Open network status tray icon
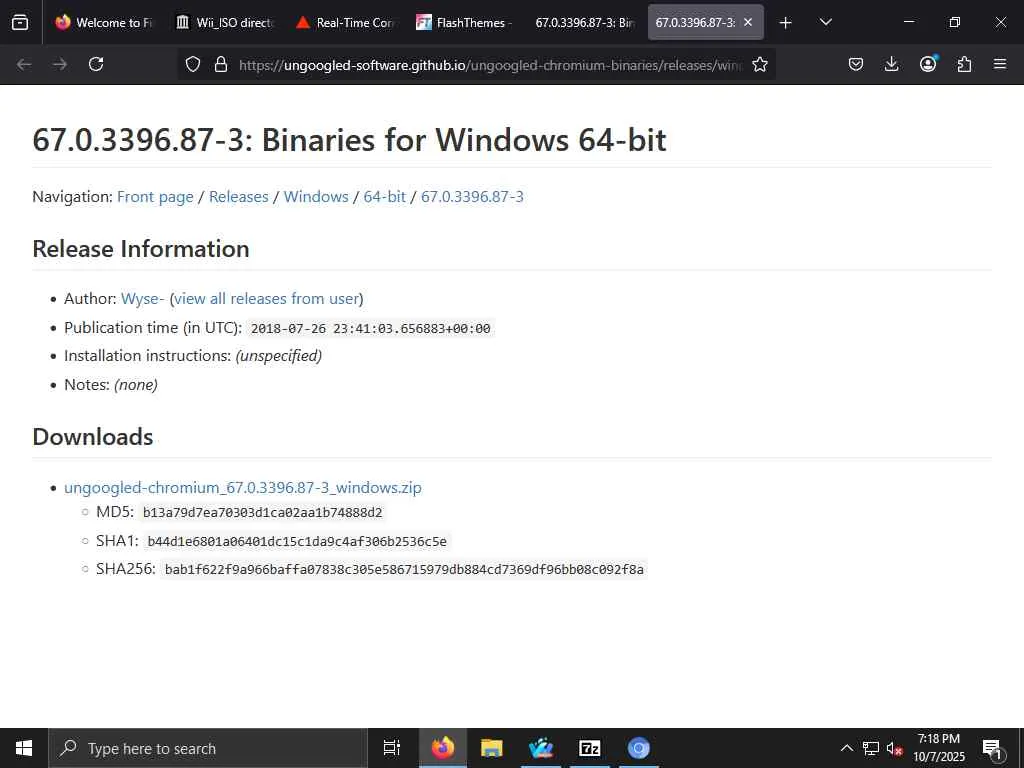The image size is (1024, 768). pos(871,748)
